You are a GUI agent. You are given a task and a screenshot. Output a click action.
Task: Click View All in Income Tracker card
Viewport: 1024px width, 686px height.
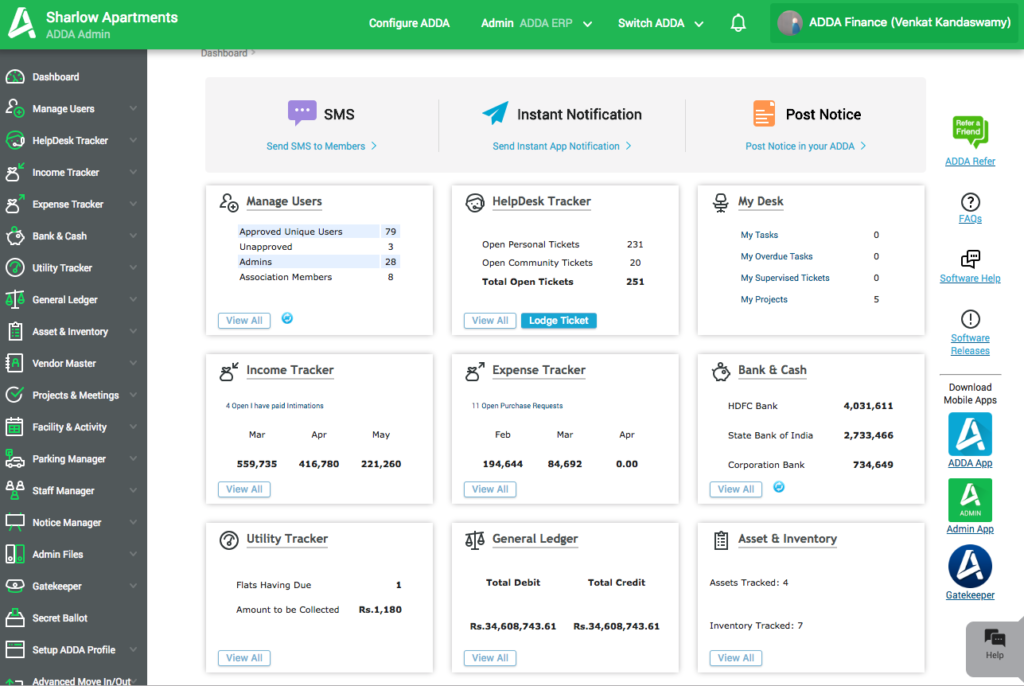point(244,489)
